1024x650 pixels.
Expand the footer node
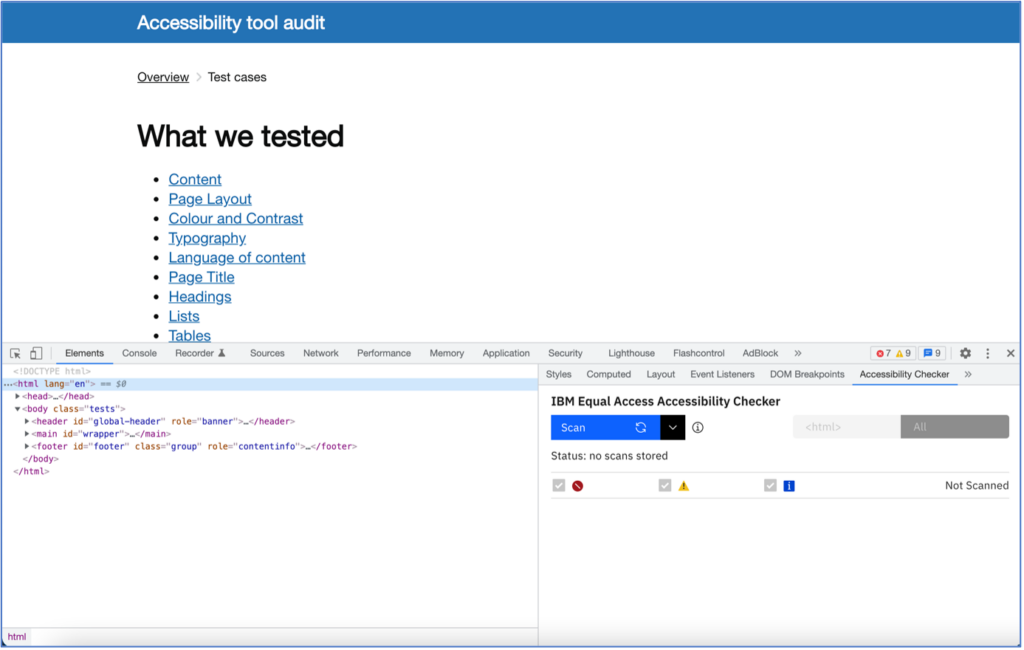27,446
